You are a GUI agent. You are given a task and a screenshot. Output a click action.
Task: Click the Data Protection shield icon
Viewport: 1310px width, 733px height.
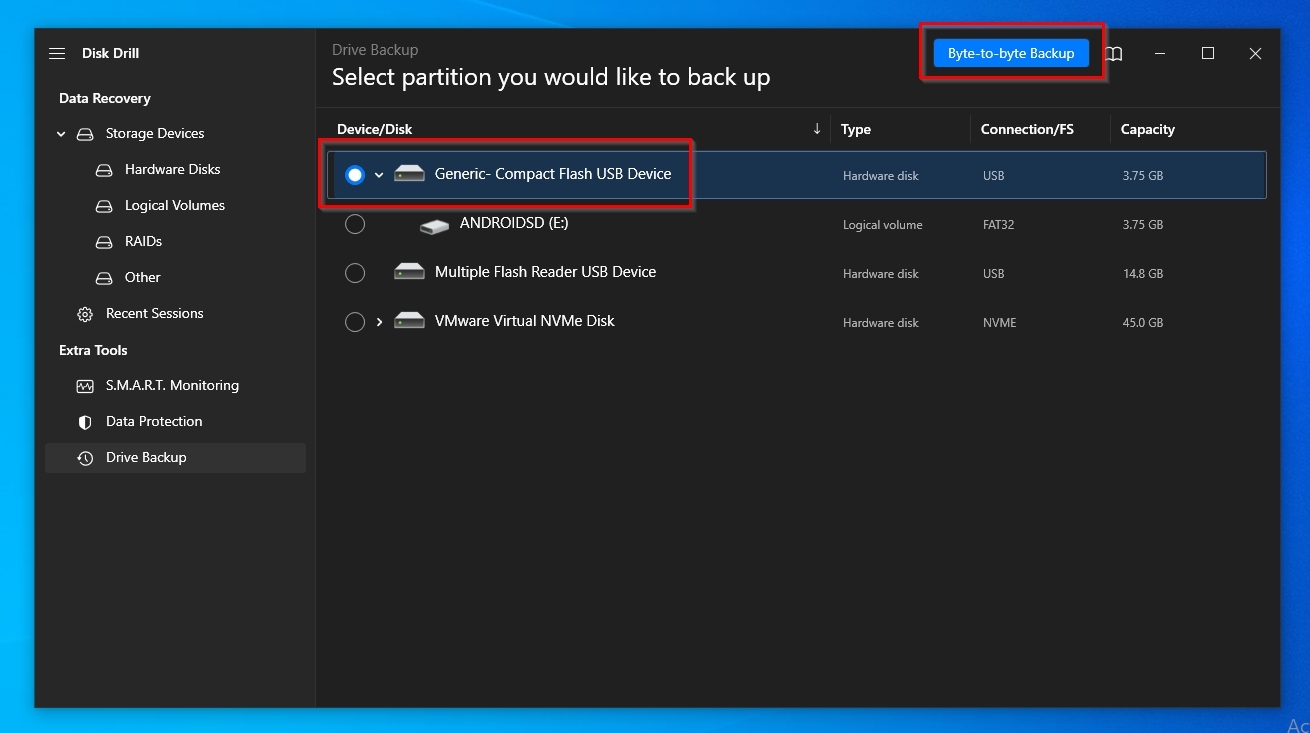point(85,422)
